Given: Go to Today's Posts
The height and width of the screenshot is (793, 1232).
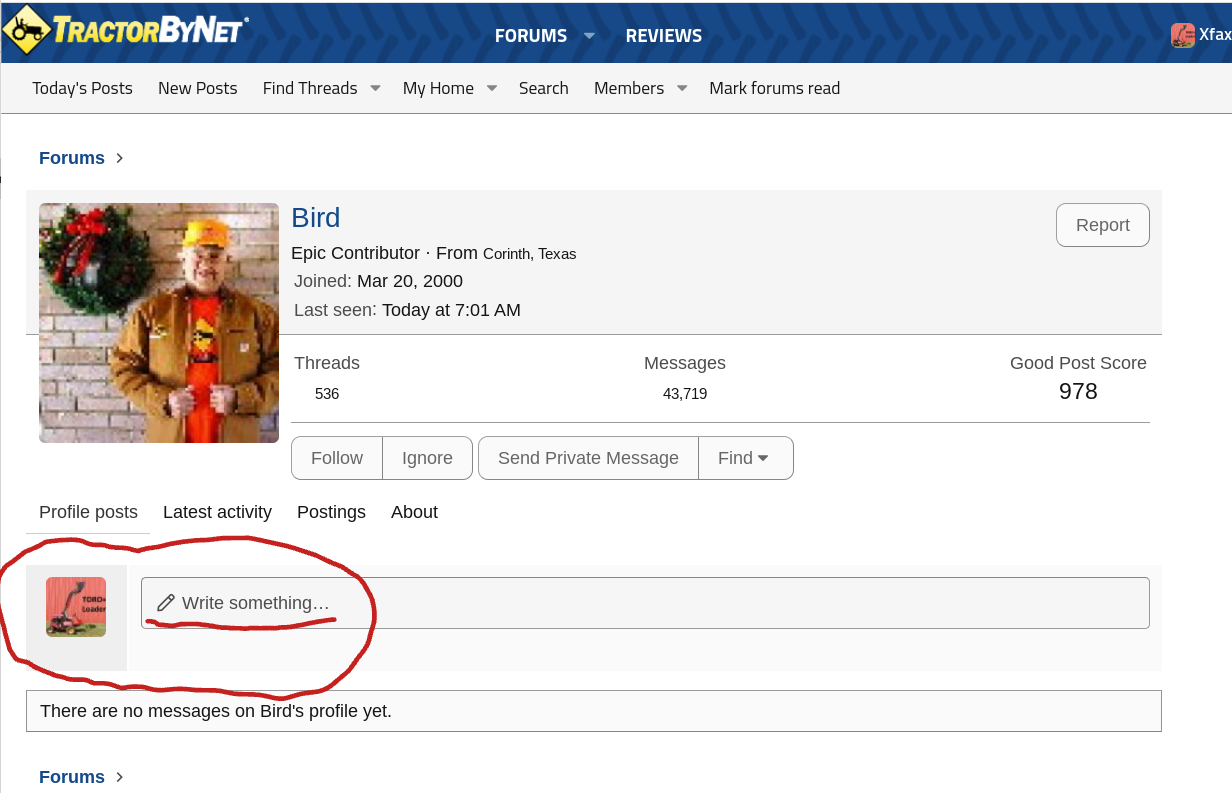Looking at the screenshot, I should point(82,88).
